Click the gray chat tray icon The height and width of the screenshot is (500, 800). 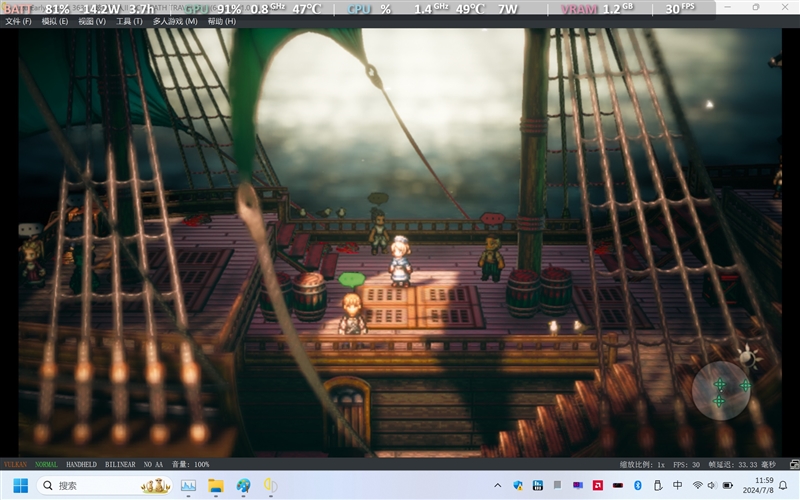(x=557, y=486)
